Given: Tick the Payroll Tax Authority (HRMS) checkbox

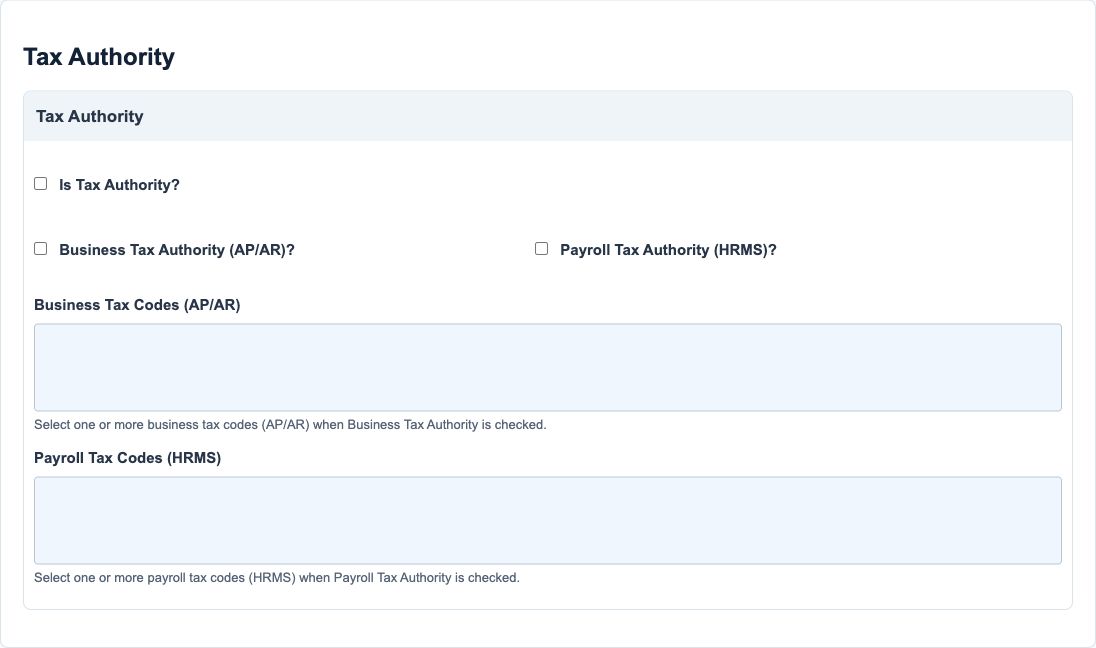Looking at the screenshot, I should coord(542,249).
